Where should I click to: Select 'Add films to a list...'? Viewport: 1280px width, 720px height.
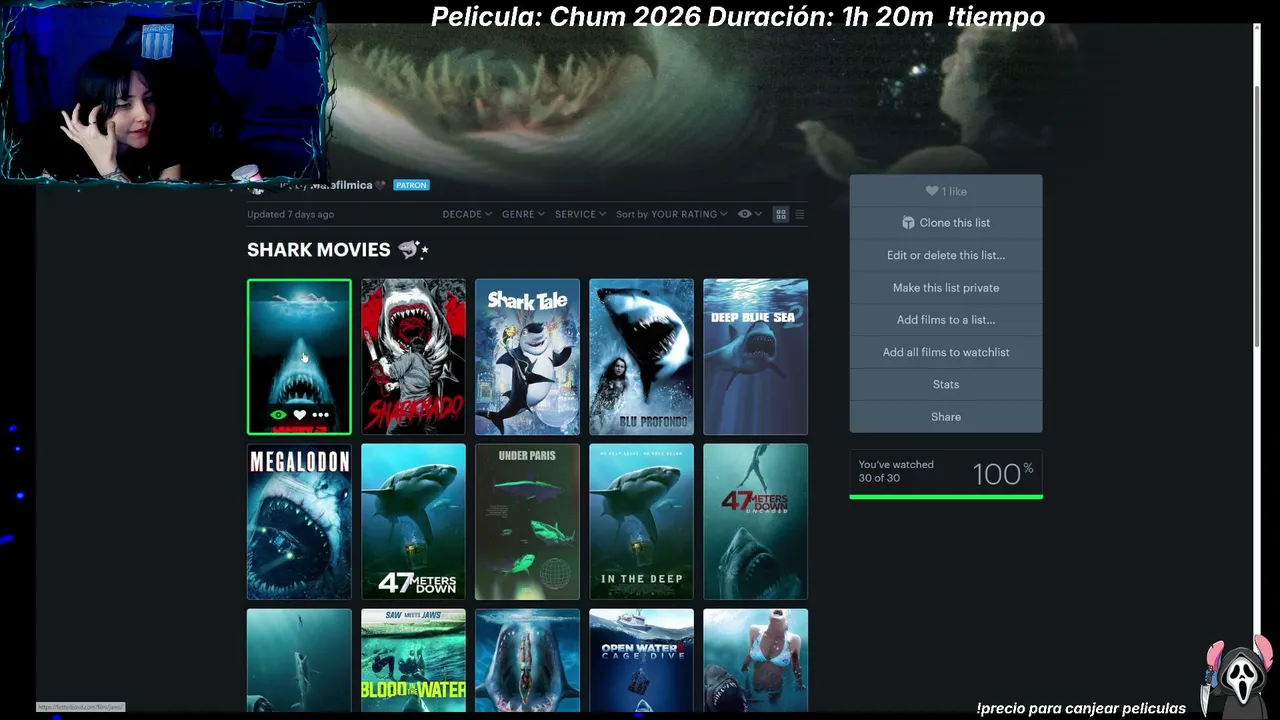(x=946, y=320)
